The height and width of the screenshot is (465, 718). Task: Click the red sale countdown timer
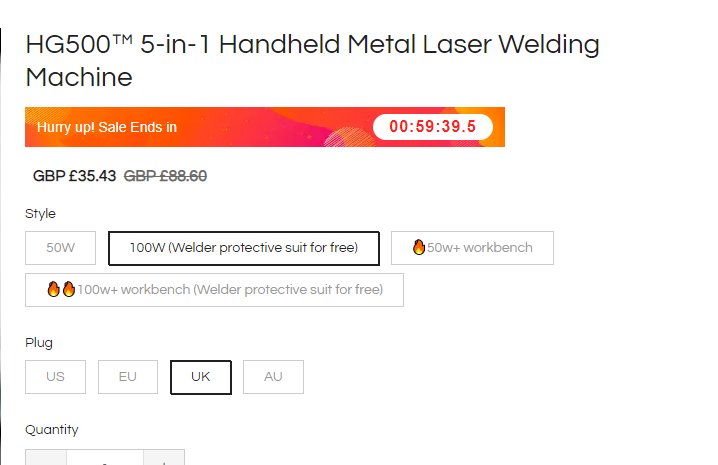click(x=433, y=127)
